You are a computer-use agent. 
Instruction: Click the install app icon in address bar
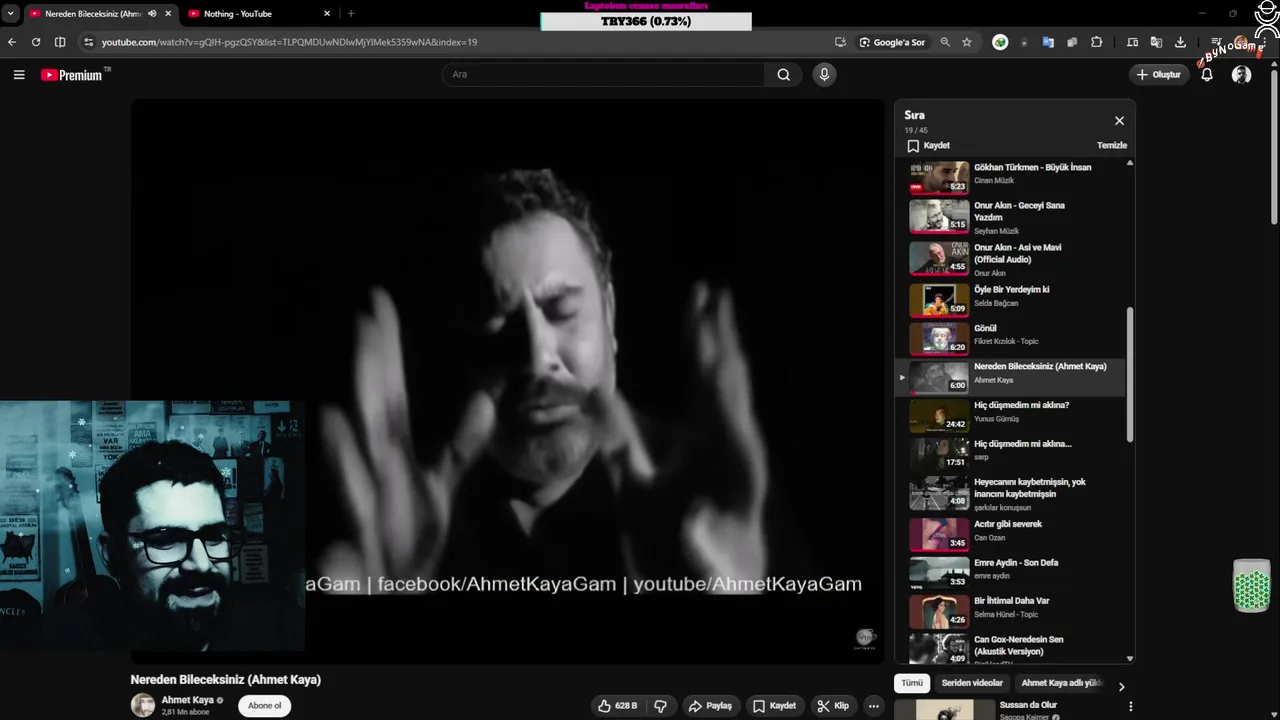[x=840, y=42]
